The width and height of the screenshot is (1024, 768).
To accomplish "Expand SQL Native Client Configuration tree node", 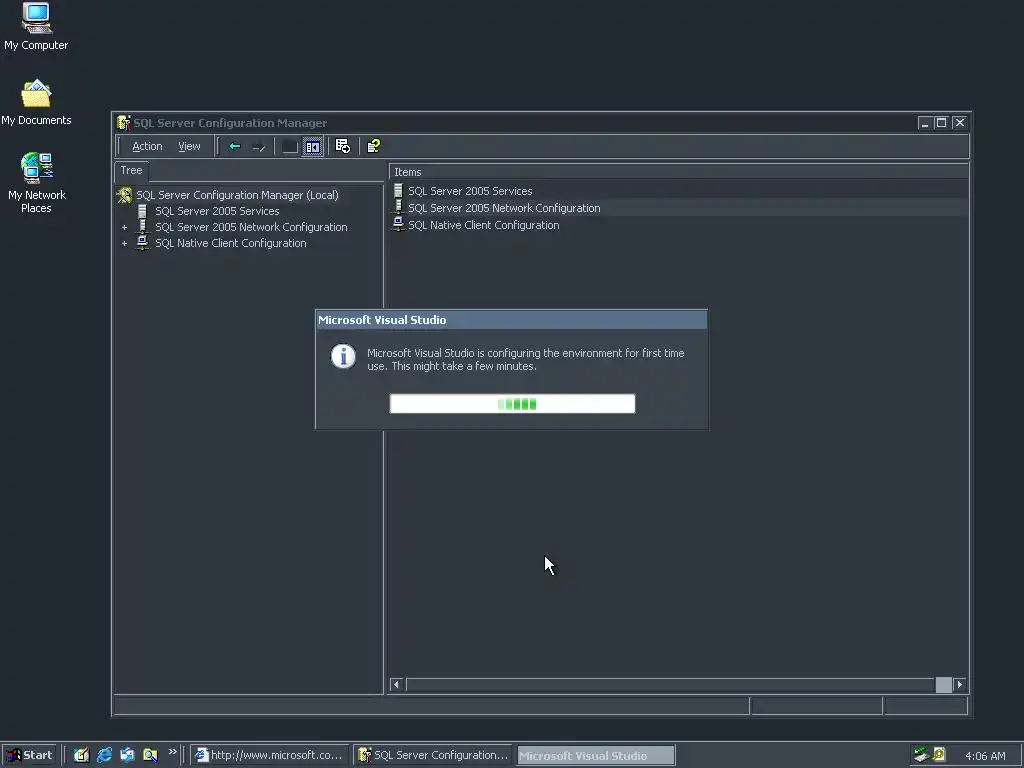I will click(124, 244).
